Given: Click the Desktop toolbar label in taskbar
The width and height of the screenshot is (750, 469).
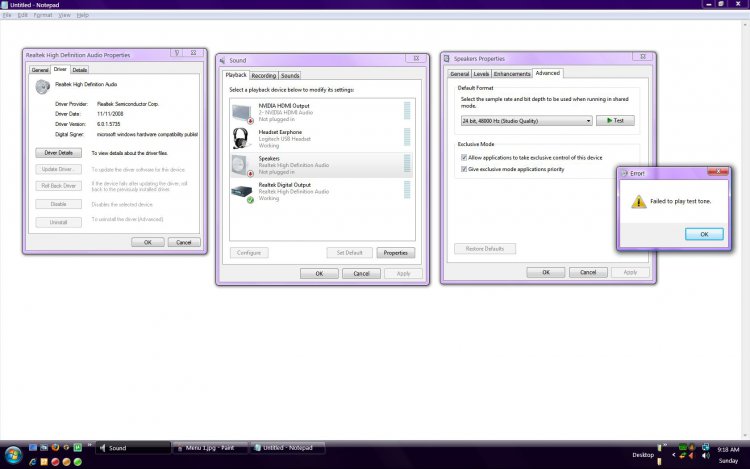Looking at the screenshot, I should (643, 455).
